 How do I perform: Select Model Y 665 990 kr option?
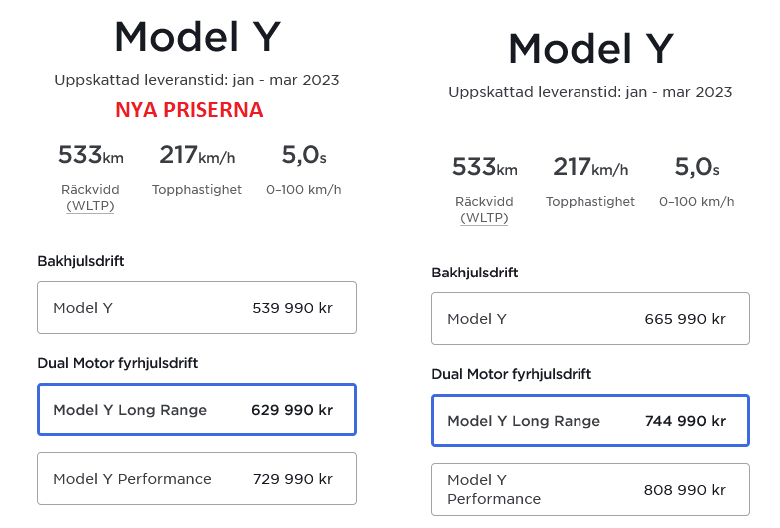(x=590, y=318)
